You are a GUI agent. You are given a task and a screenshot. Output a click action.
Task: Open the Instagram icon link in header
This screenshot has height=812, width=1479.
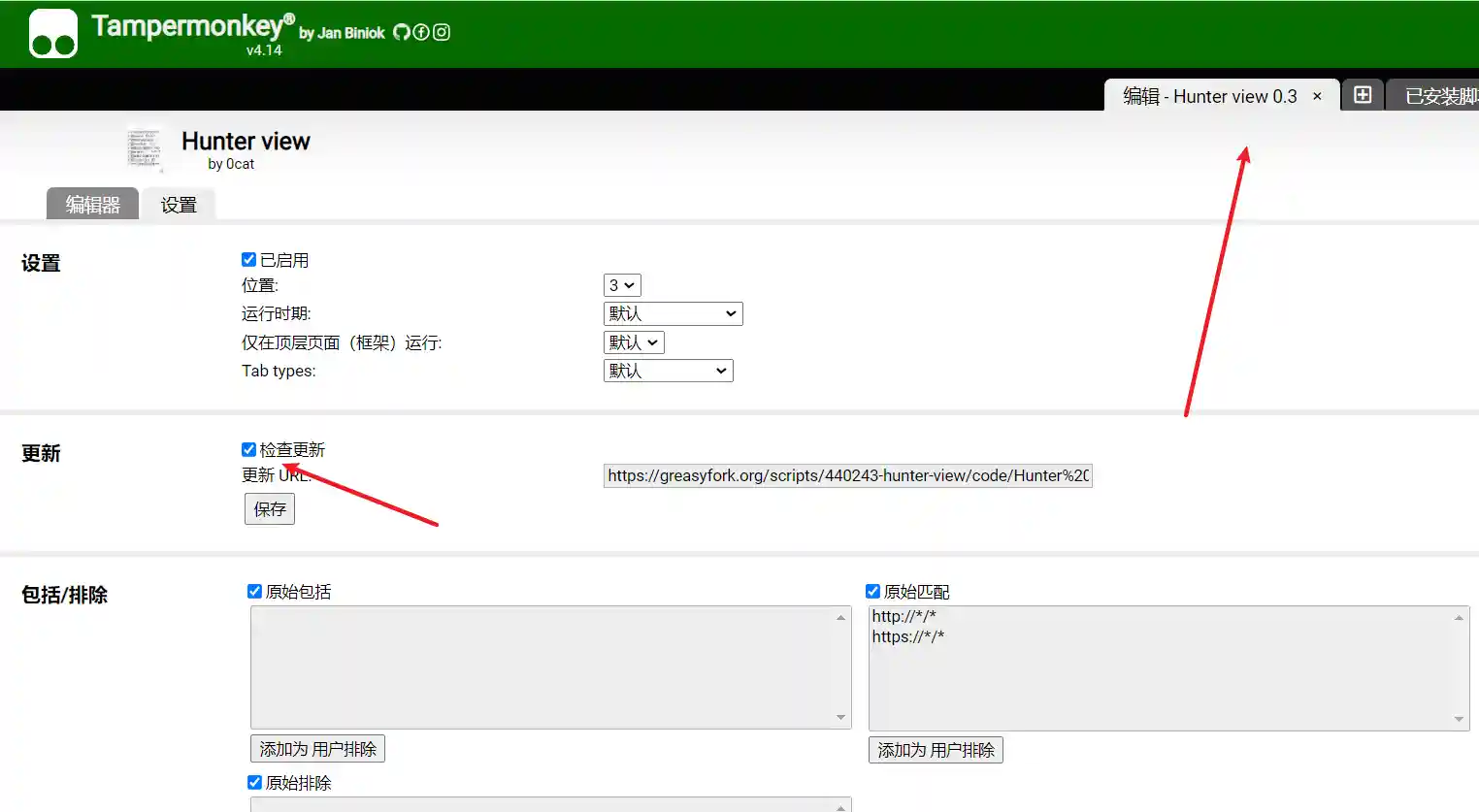coord(442,32)
